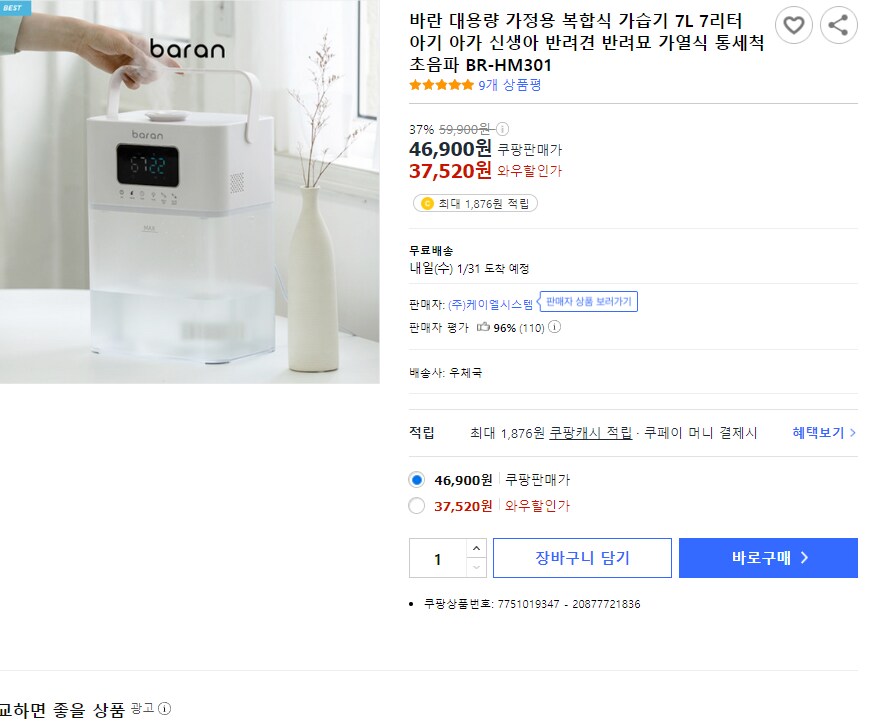Click the heart icon to add wishlist

pos(794,25)
